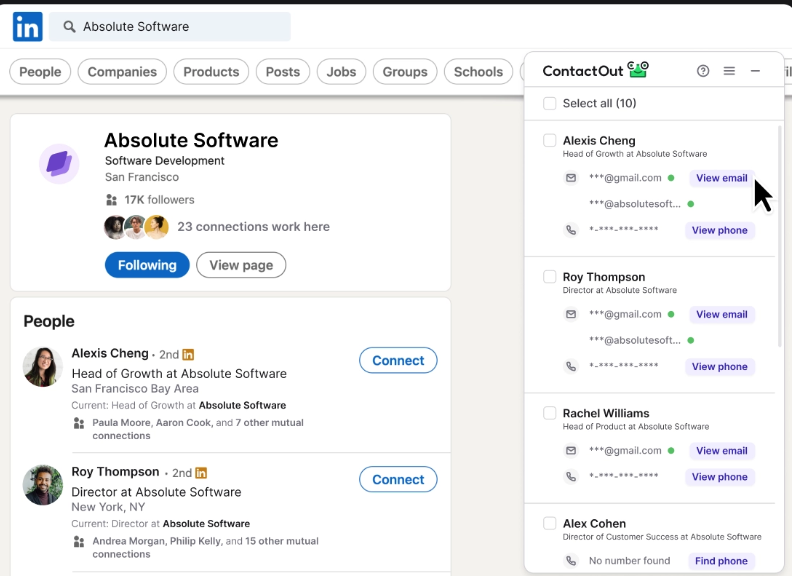
Task: Click Find phone for Alex Cohen
Action: pos(721,561)
